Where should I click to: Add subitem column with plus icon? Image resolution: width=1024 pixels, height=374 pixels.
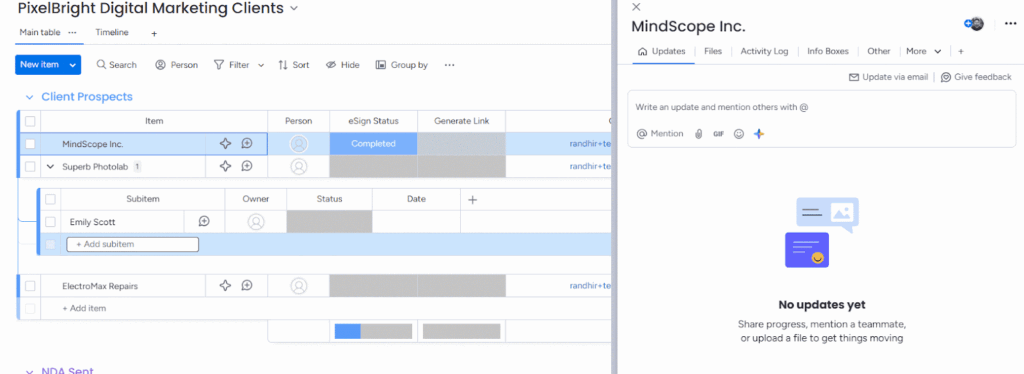click(x=473, y=200)
